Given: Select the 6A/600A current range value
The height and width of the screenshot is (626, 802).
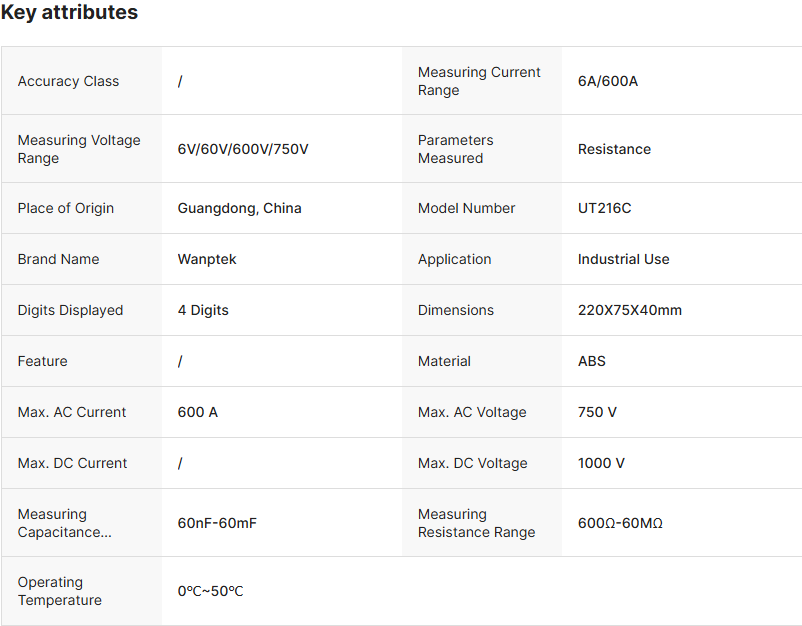Looking at the screenshot, I should tap(607, 81).
